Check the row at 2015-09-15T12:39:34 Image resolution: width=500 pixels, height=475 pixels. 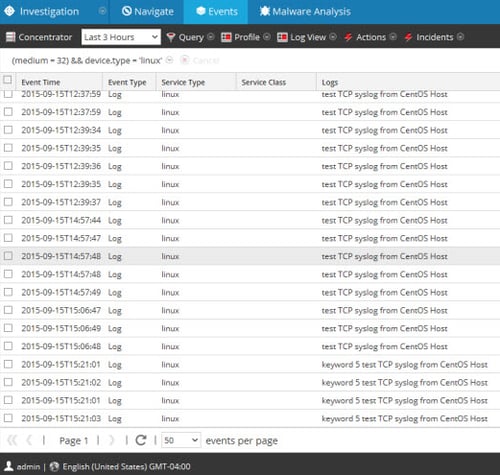tap(8, 130)
